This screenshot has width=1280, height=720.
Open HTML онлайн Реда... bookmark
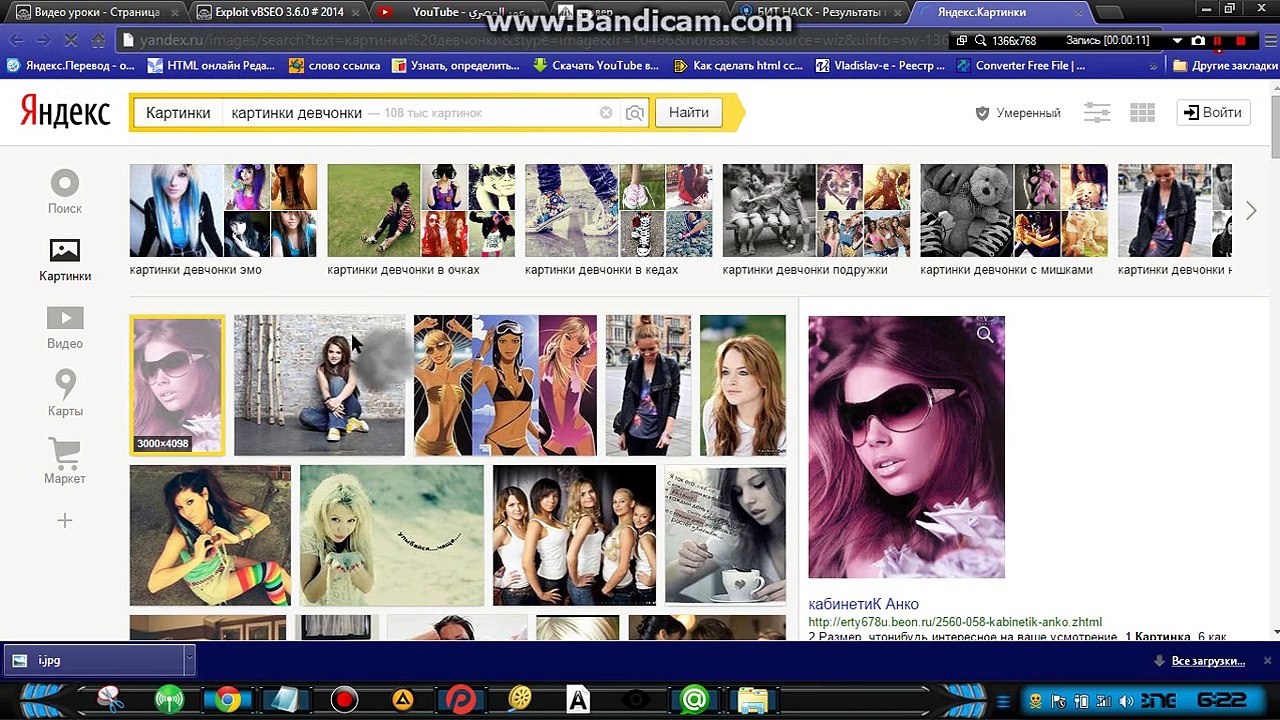pos(211,65)
